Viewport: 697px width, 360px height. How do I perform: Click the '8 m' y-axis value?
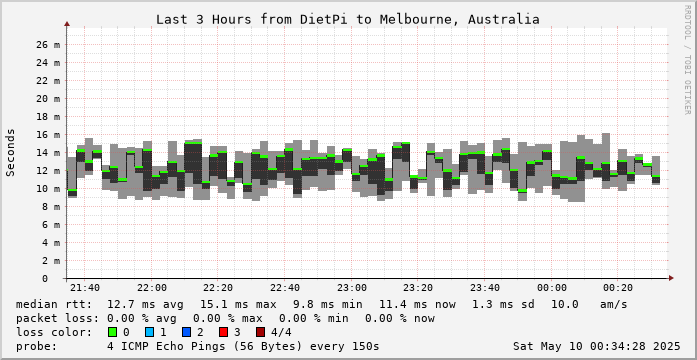(51, 207)
